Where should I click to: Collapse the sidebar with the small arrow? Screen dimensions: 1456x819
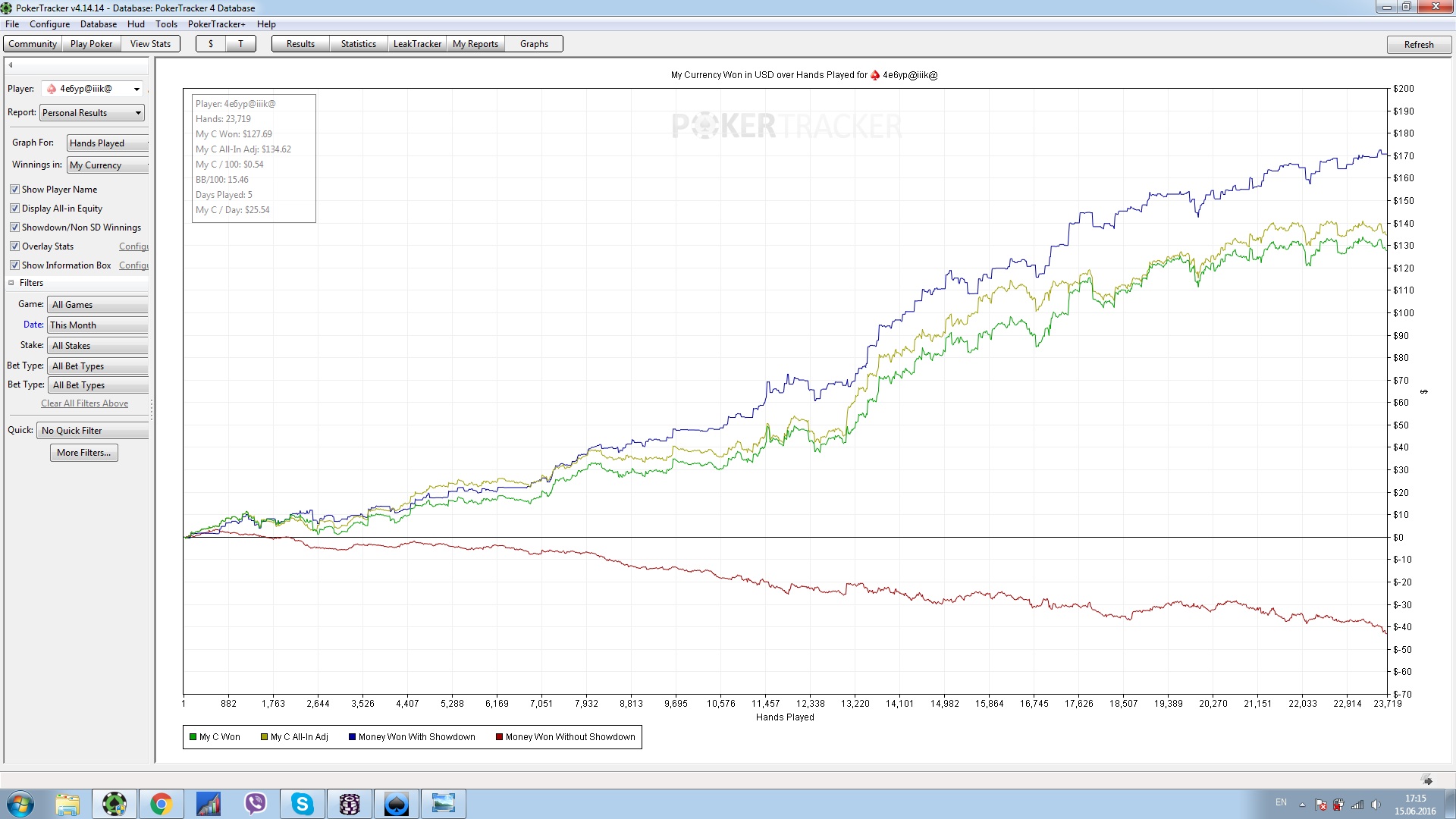point(11,65)
